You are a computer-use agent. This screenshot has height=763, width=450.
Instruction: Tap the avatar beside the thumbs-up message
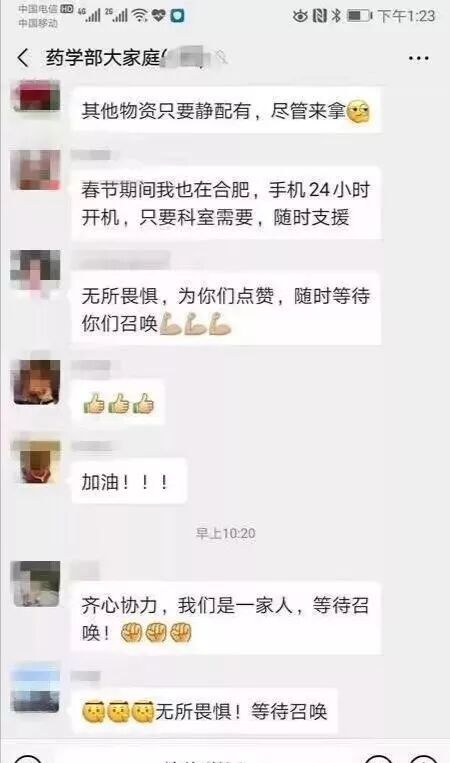[x=37, y=382]
